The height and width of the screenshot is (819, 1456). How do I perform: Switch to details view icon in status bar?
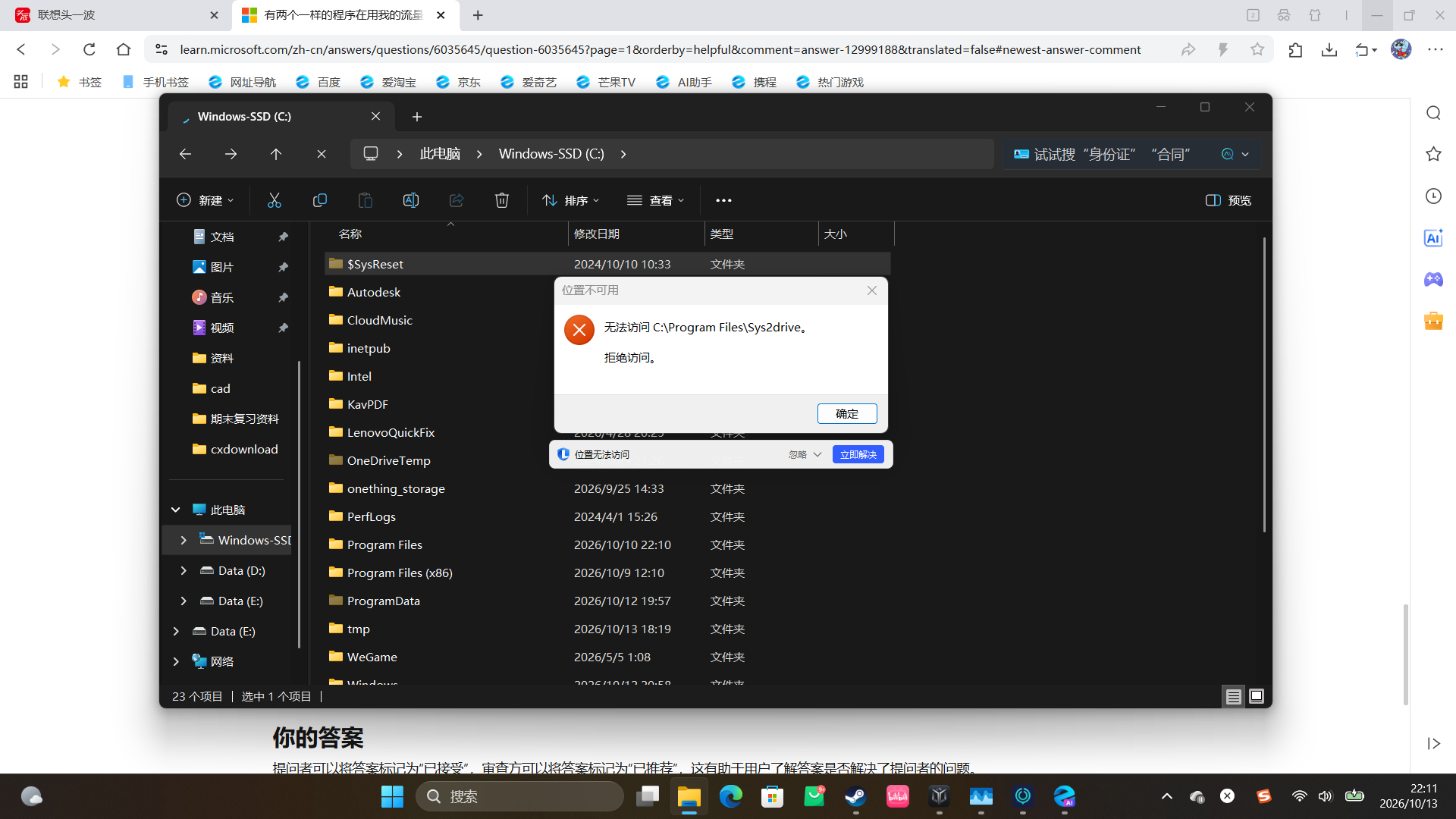click(x=1234, y=696)
